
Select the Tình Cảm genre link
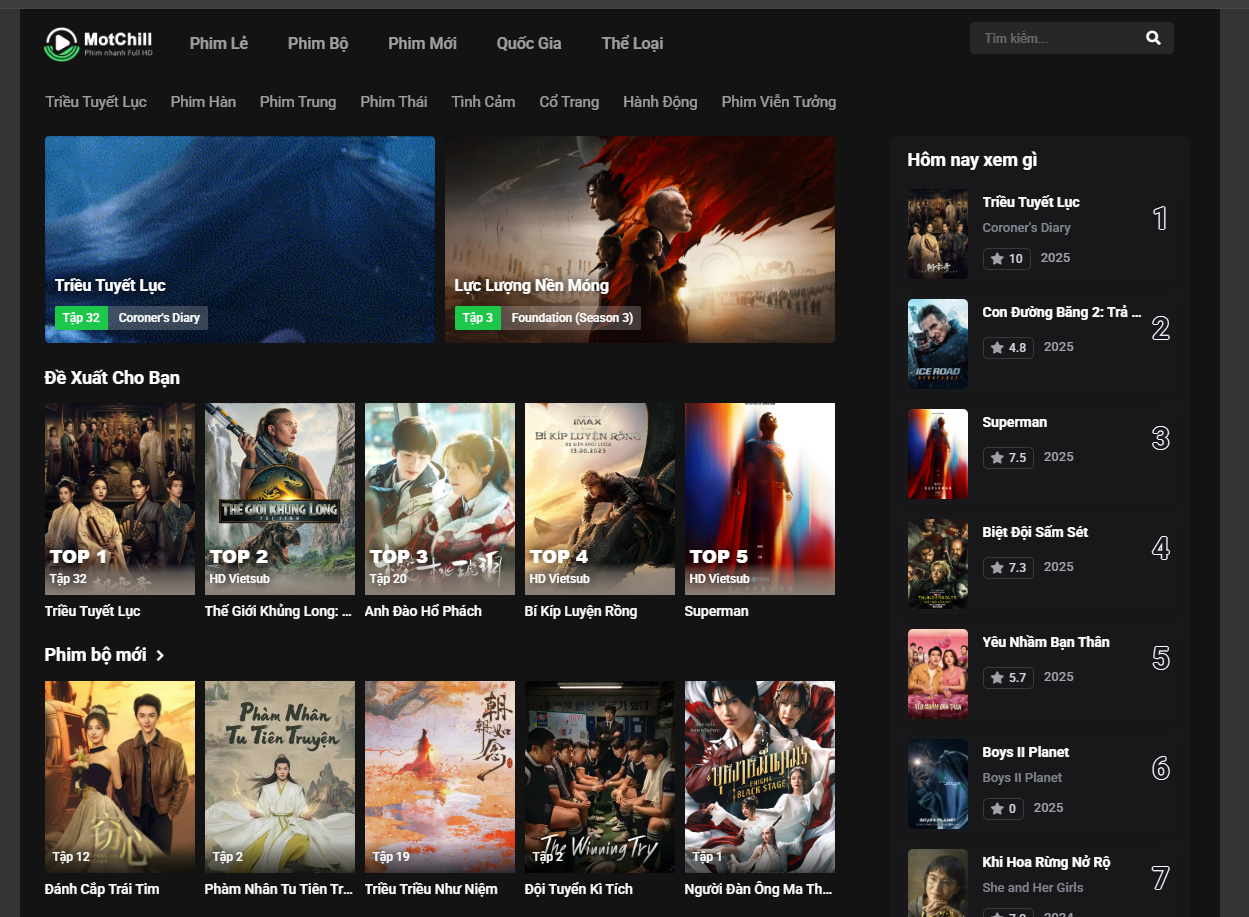483,102
